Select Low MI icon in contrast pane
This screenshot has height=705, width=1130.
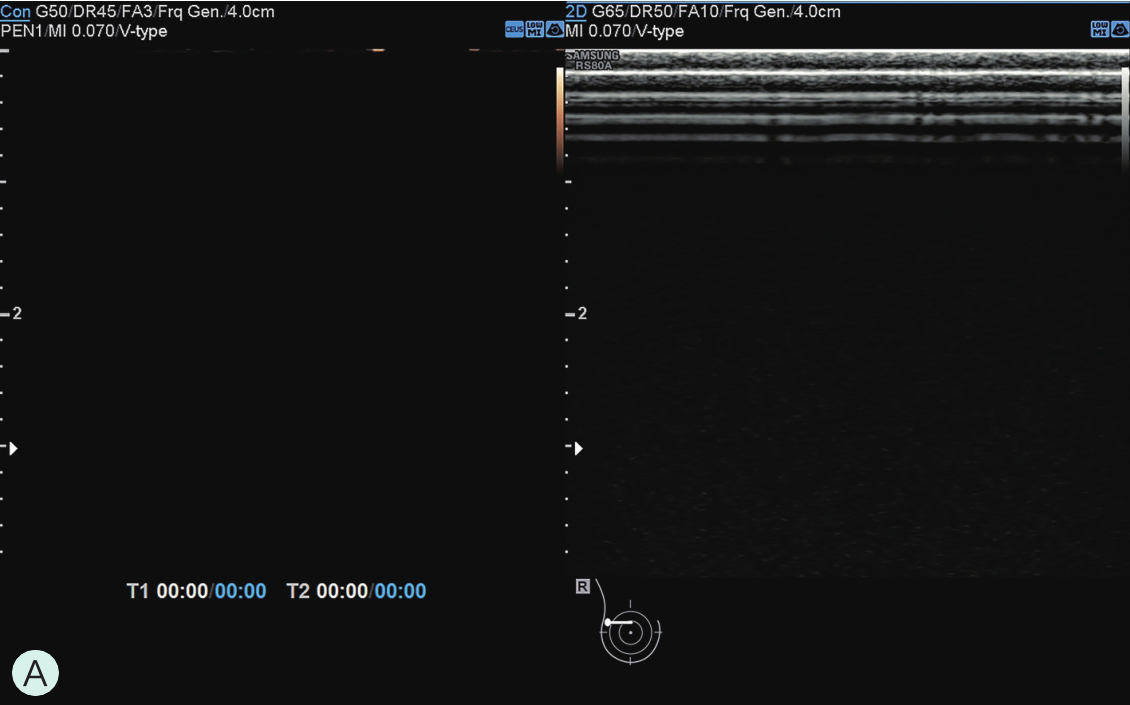click(x=534, y=30)
